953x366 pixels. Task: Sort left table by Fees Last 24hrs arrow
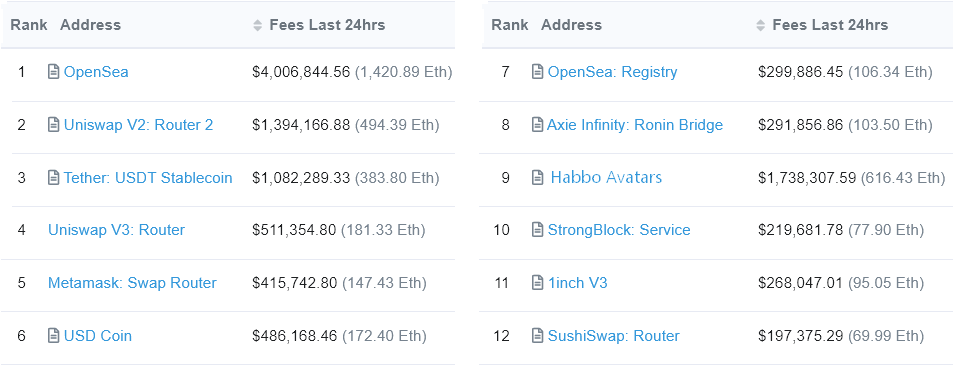258,25
